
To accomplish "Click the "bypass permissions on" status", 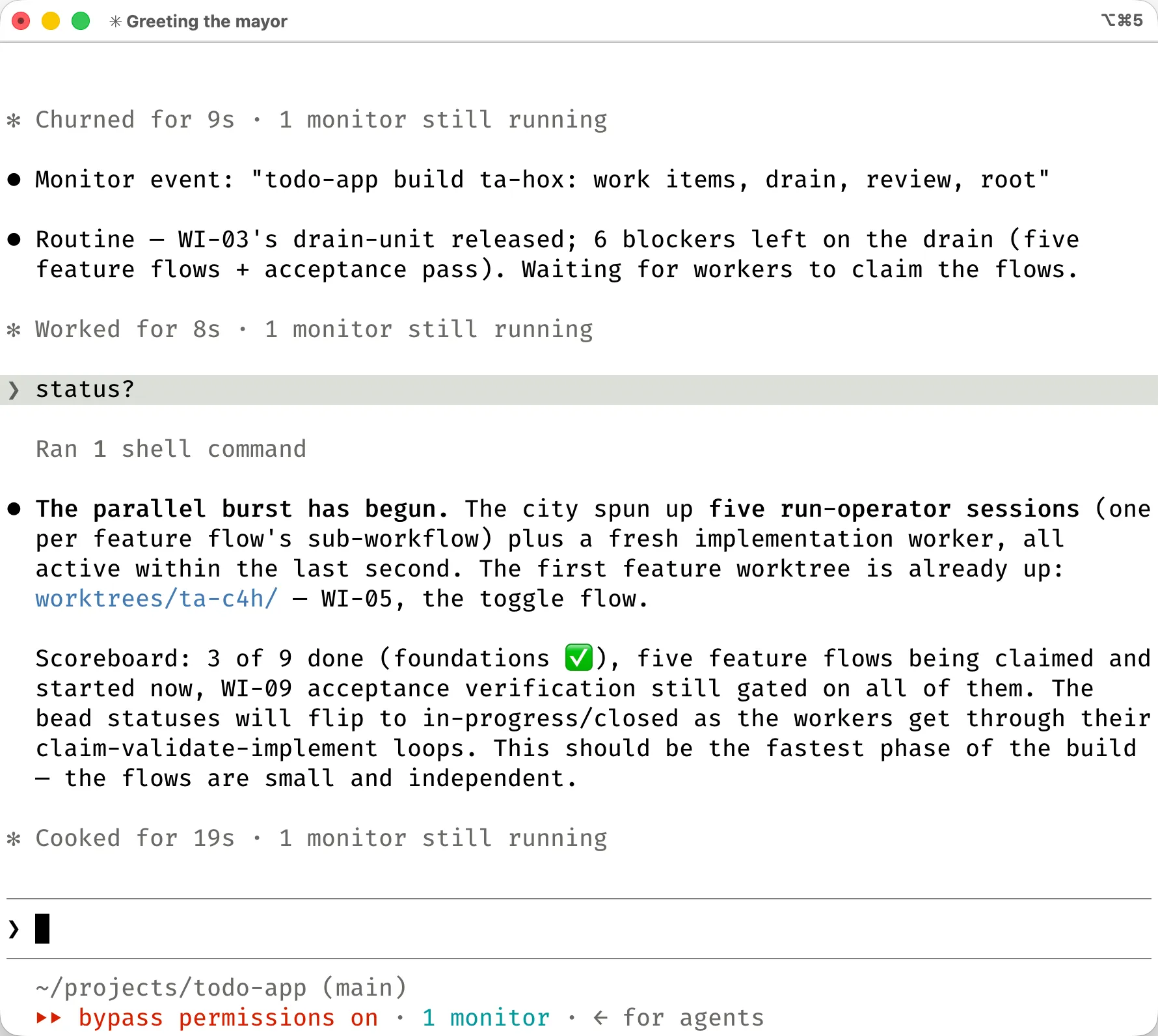I will [x=228, y=1017].
